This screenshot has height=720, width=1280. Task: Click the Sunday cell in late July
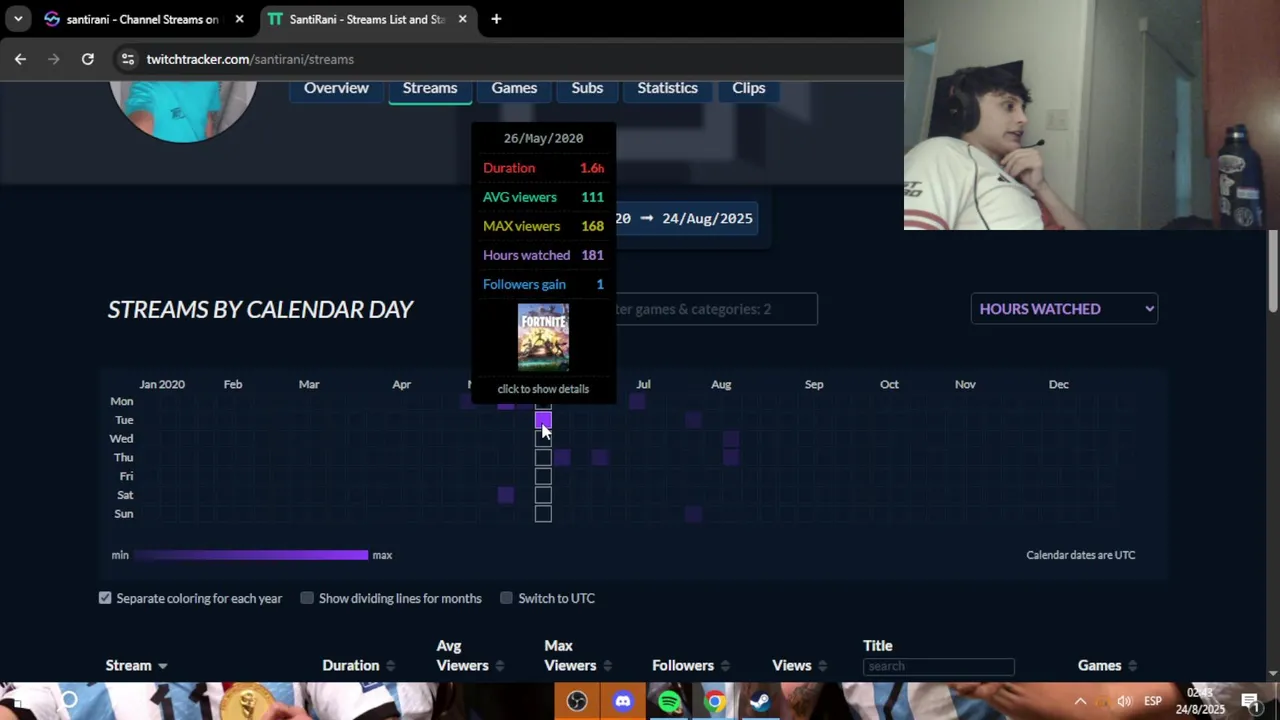(693, 514)
